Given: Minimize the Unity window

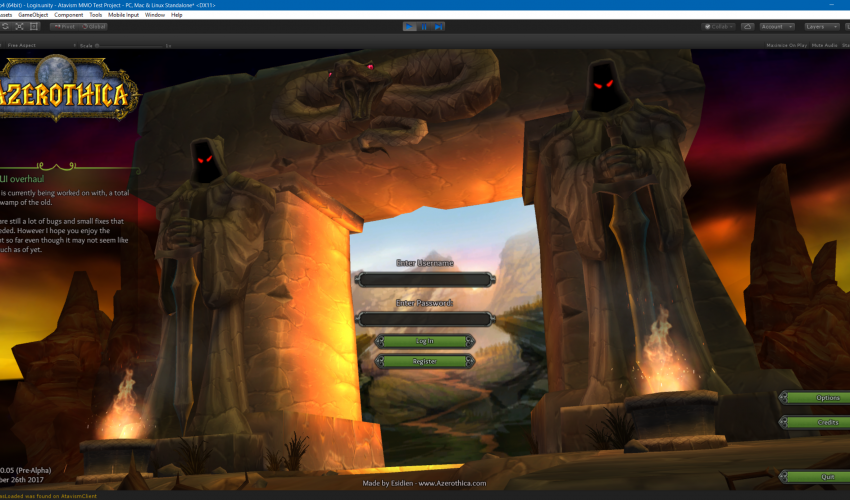Looking at the screenshot, I should [x=832, y=5].
